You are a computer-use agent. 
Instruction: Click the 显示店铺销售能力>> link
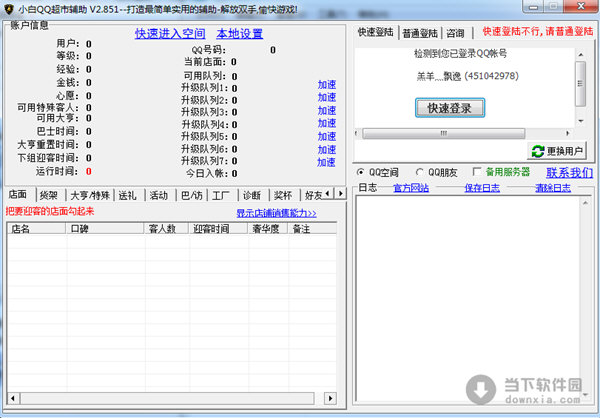276,213
